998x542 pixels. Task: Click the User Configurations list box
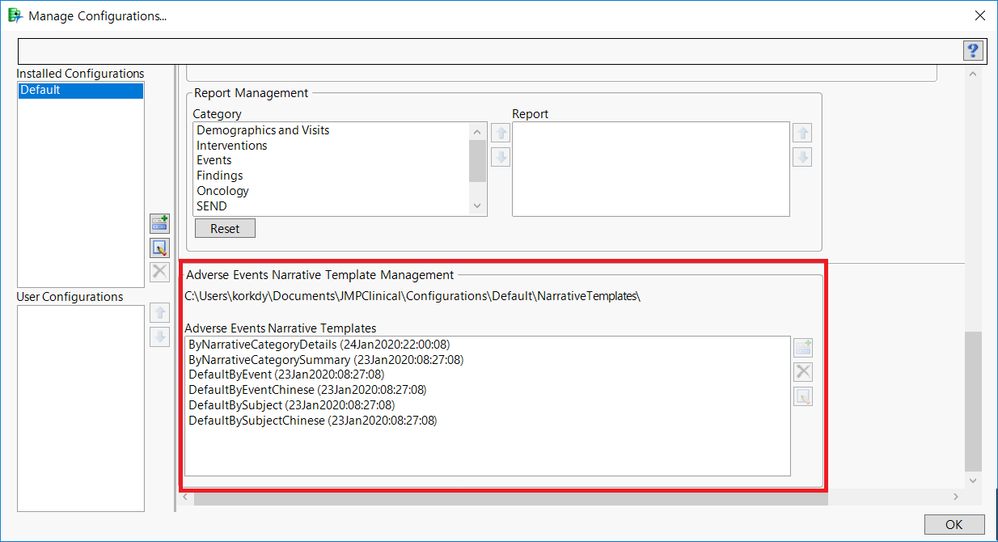click(80, 408)
